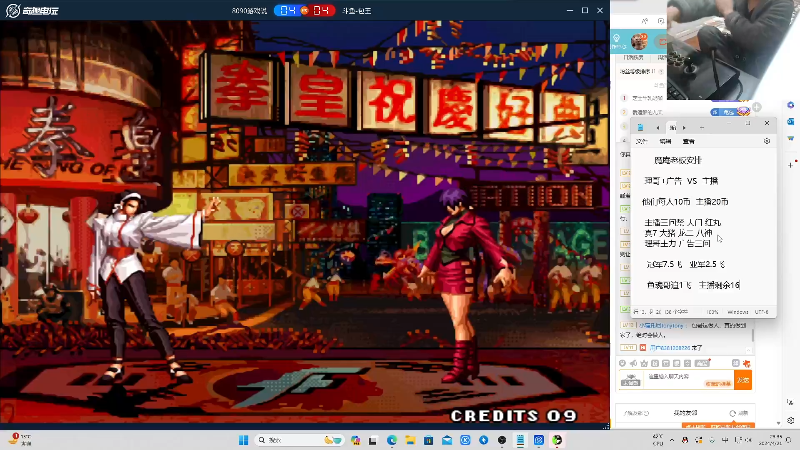Open Microsoft Edge from the taskbar
The height and width of the screenshot is (450, 800).
tap(392, 440)
